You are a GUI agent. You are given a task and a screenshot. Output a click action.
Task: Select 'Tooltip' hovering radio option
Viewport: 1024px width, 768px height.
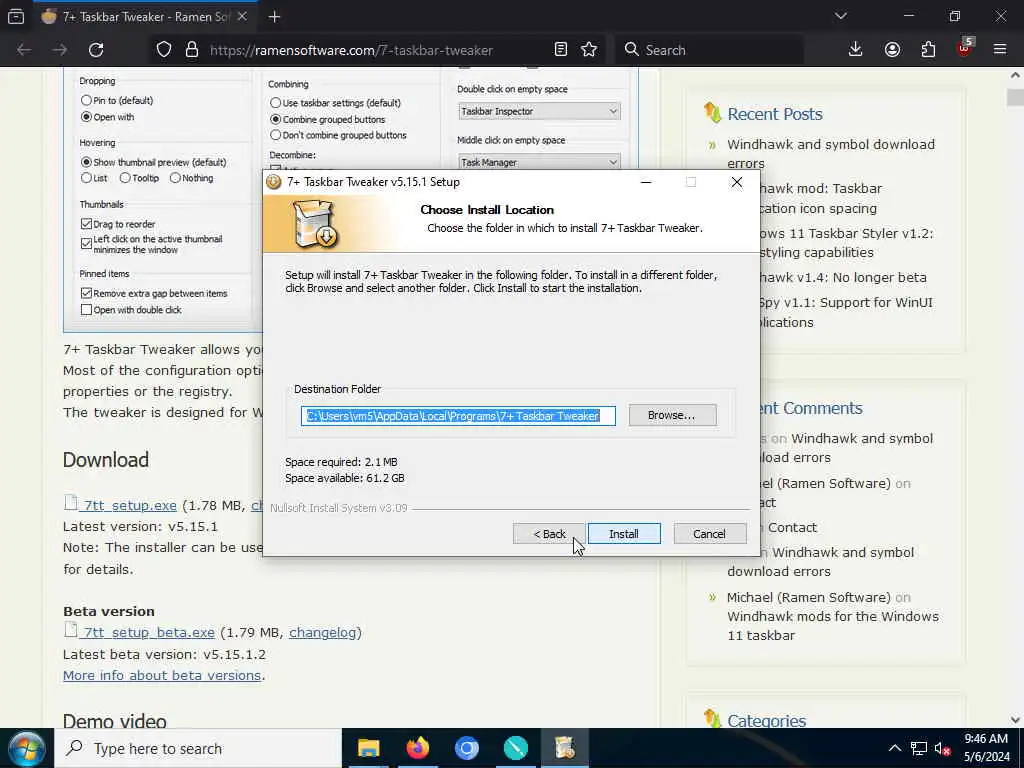pos(125,178)
